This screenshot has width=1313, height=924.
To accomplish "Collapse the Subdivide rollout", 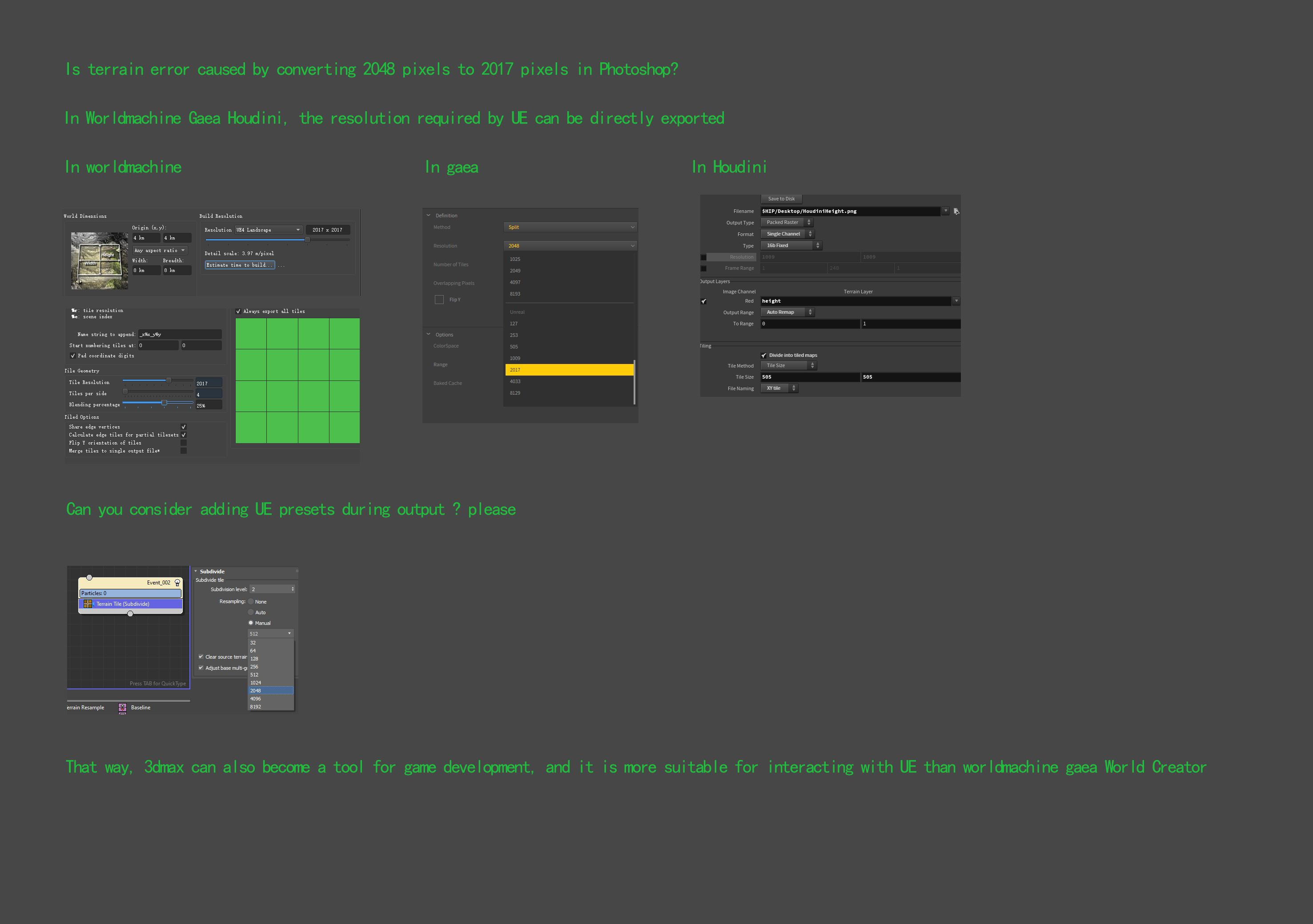I will click(x=196, y=571).
